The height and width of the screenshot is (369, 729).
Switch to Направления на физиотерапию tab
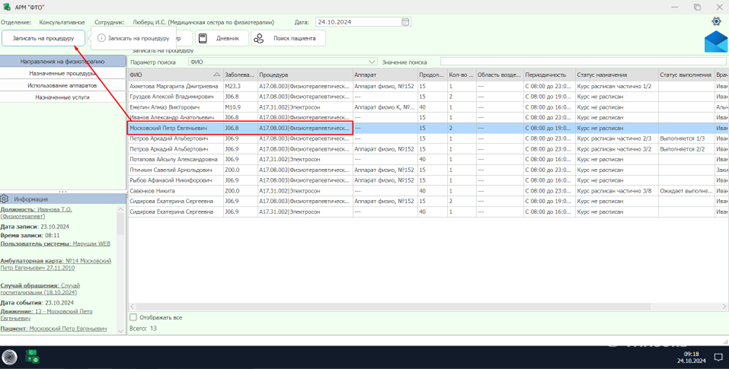tap(63, 61)
